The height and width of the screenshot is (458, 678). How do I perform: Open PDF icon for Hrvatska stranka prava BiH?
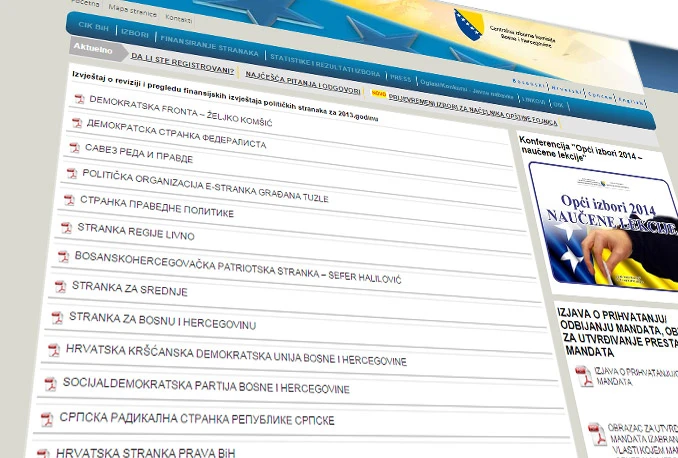(x=43, y=453)
